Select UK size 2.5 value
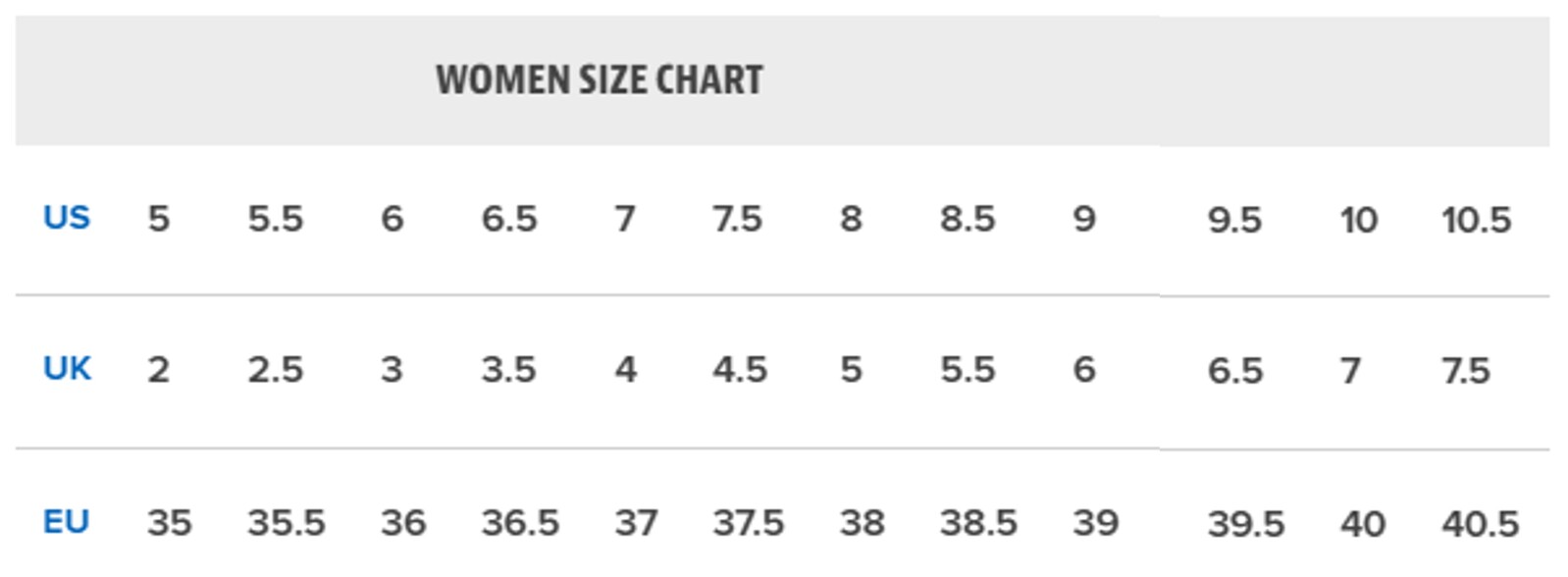1568x577 pixels. pyautogui.click(x=275, y=370)
